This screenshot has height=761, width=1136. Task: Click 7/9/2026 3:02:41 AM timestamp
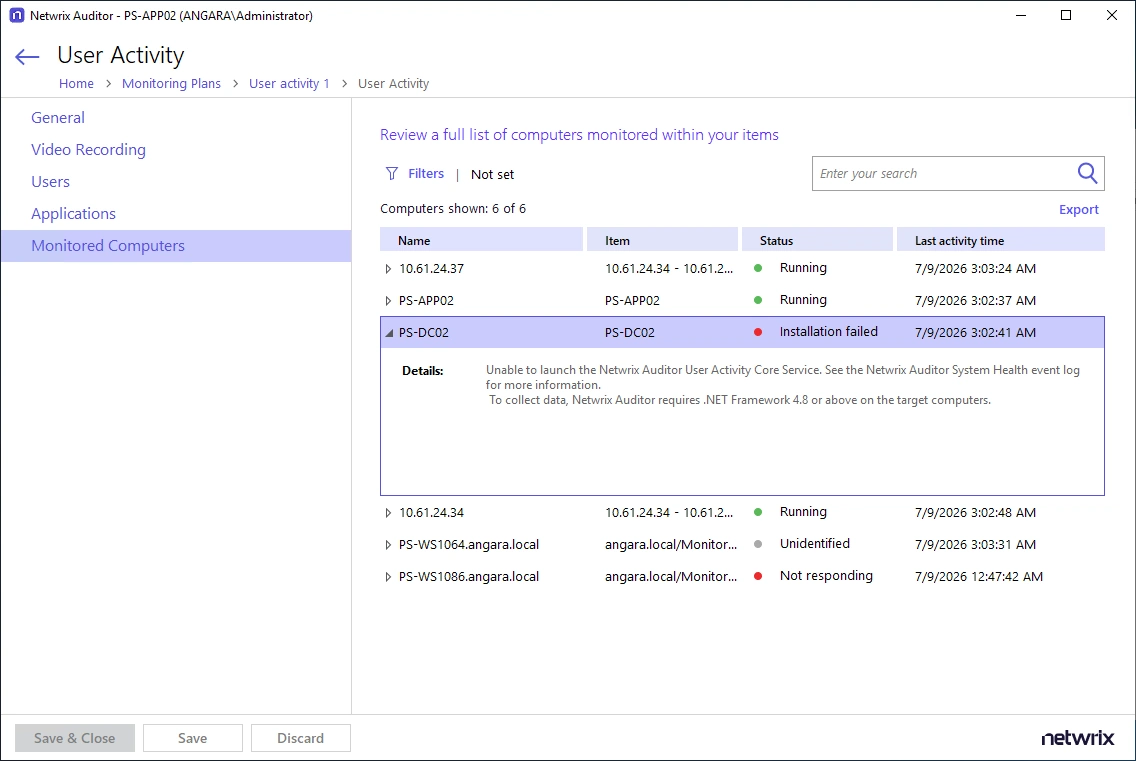click(x=975, y=332)
